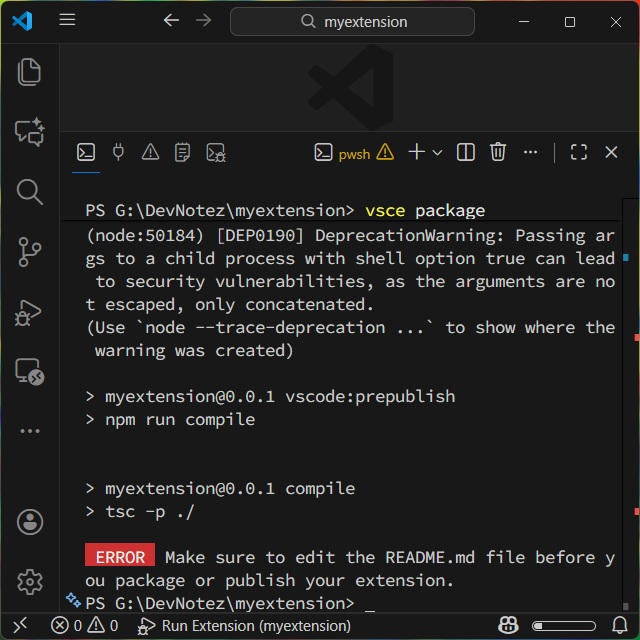Click Run Extension (myextension) in status bar
Viewport: 640px width, 640px height.
coord(244,626)
